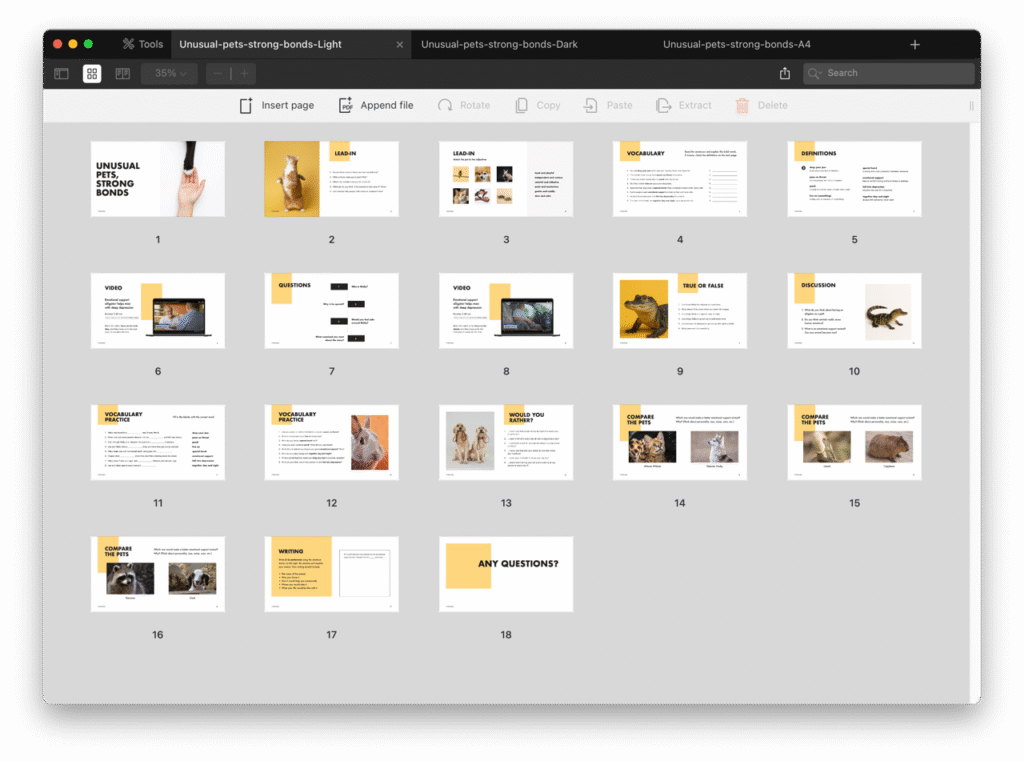
Task: Click the zoom out minus button
Action: tap(218, 73)
